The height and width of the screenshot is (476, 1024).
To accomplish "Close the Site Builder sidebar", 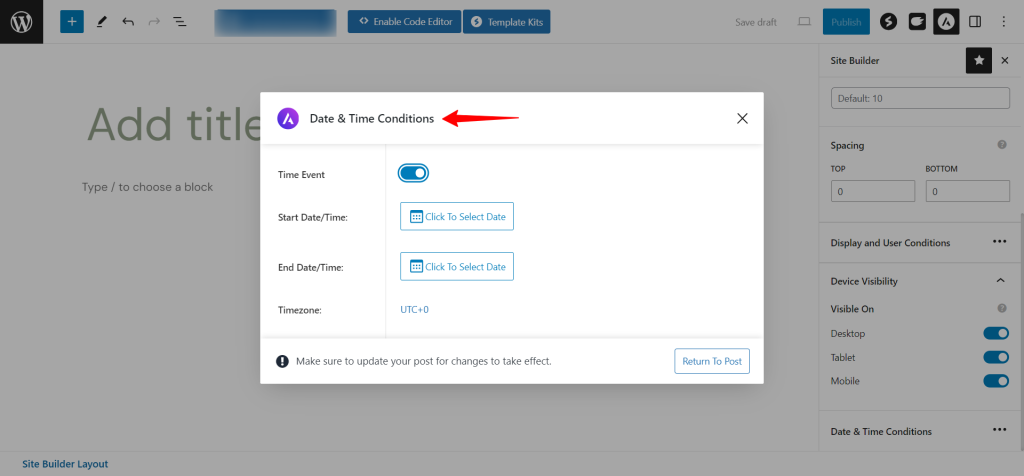I will (x=1004, y=60).
